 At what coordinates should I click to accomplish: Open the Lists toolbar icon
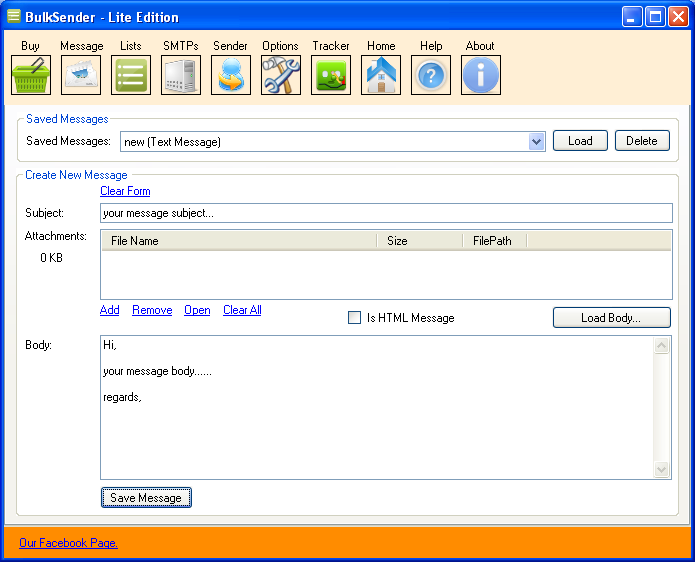click(131, 75)
